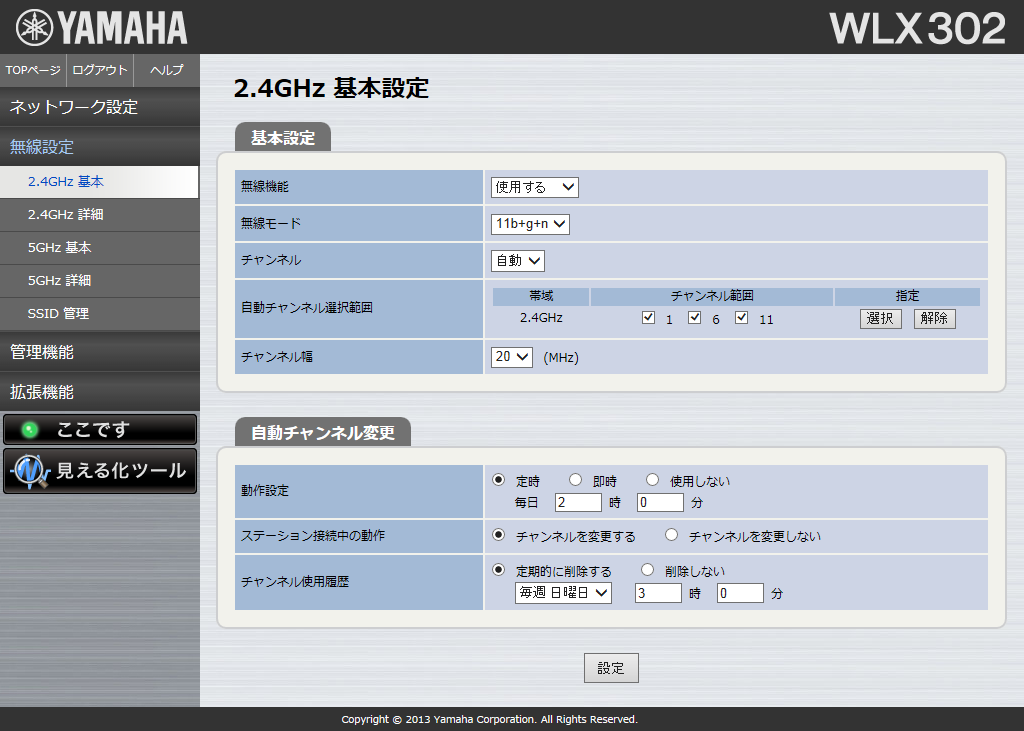Toggle channel 11 checkbox

[x=742, y=318]
